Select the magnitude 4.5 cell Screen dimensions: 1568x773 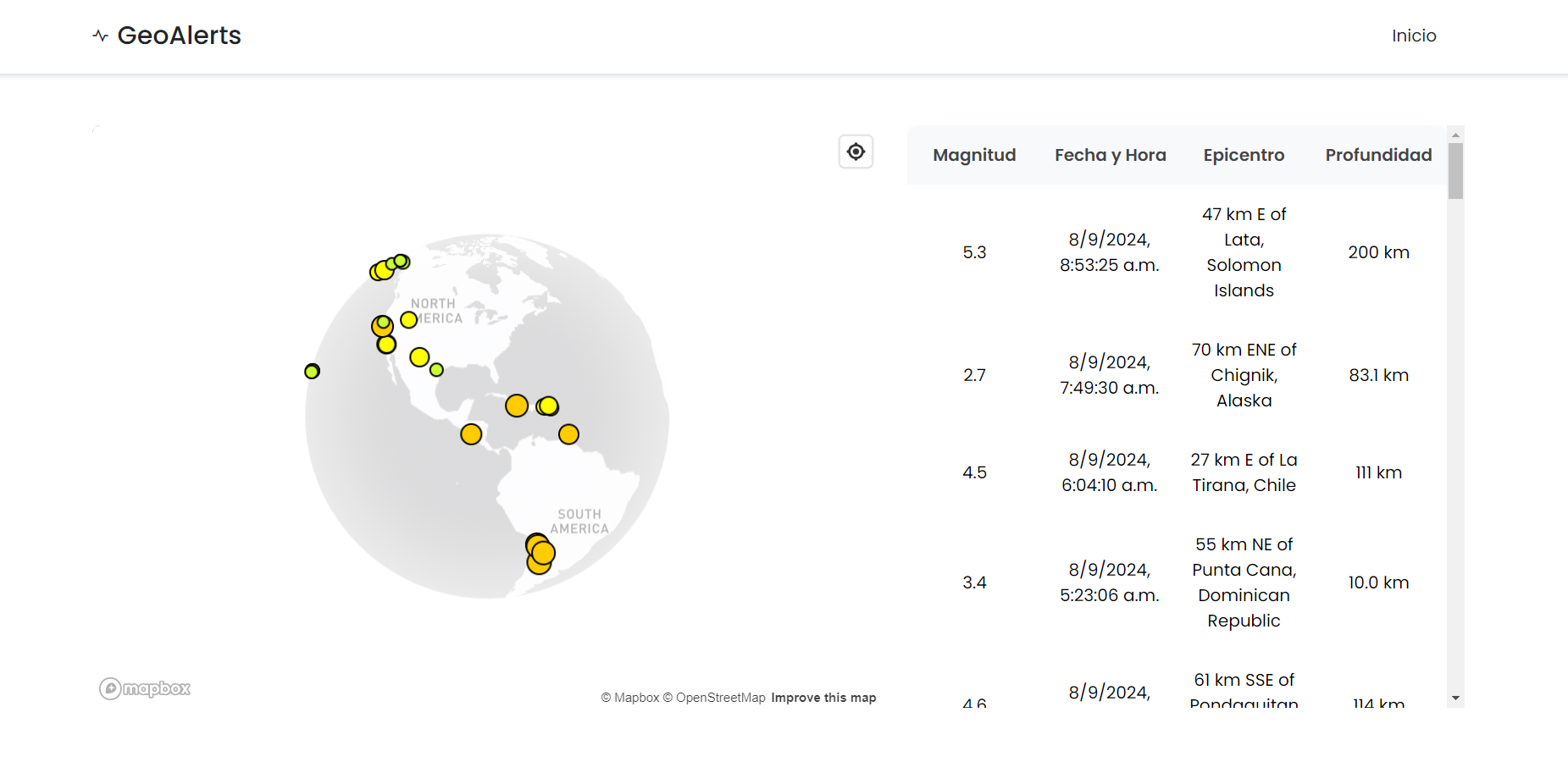974,472
